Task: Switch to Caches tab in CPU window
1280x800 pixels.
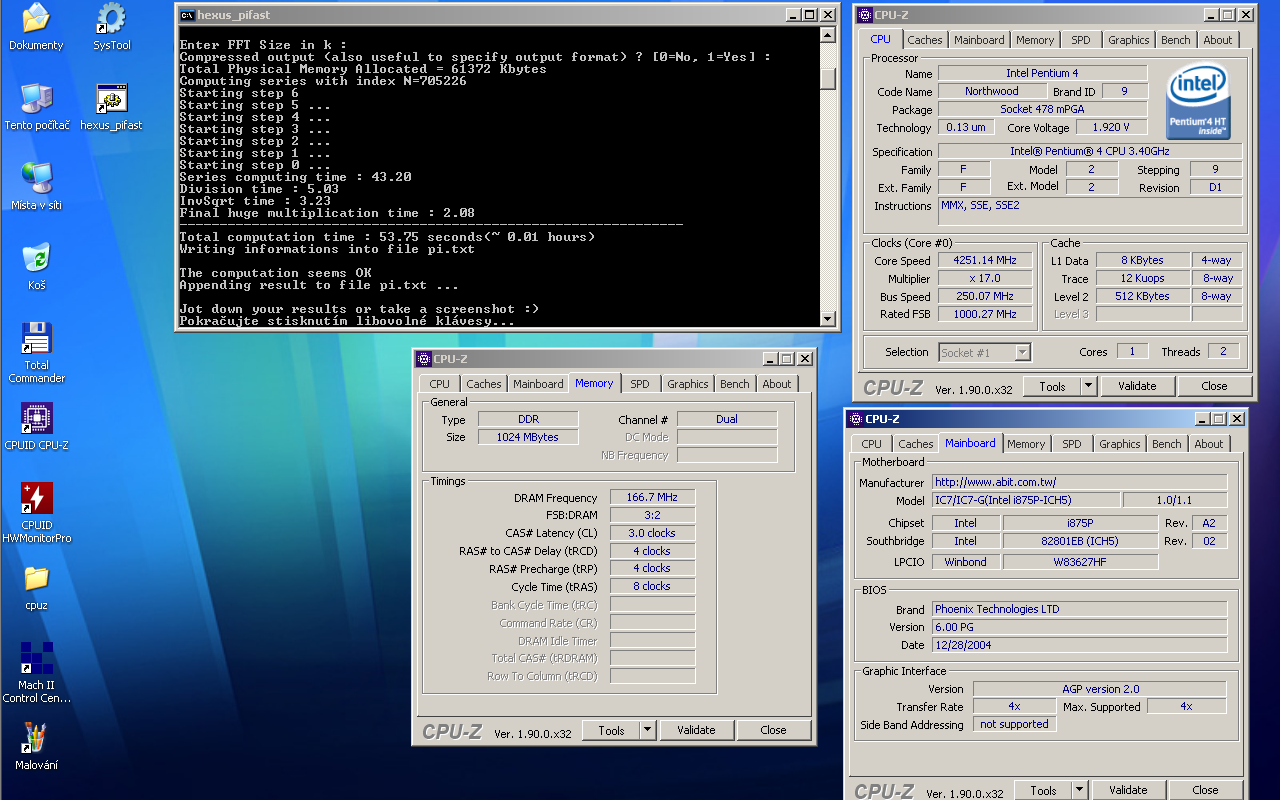Action: [x=925, y=40]
